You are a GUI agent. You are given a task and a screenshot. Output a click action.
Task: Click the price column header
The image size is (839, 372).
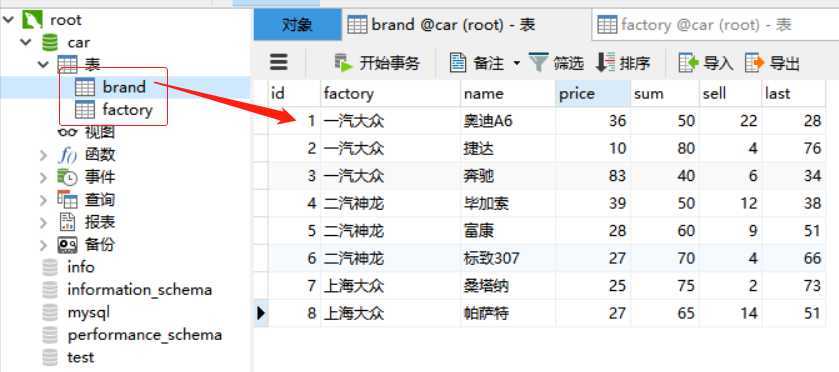[593, 94]
